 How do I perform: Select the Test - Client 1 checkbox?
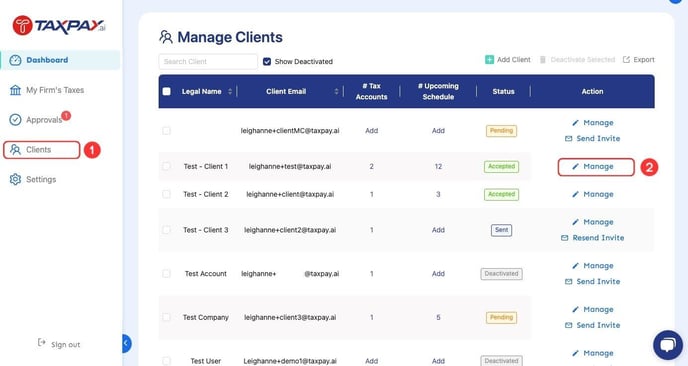point(166,166)
